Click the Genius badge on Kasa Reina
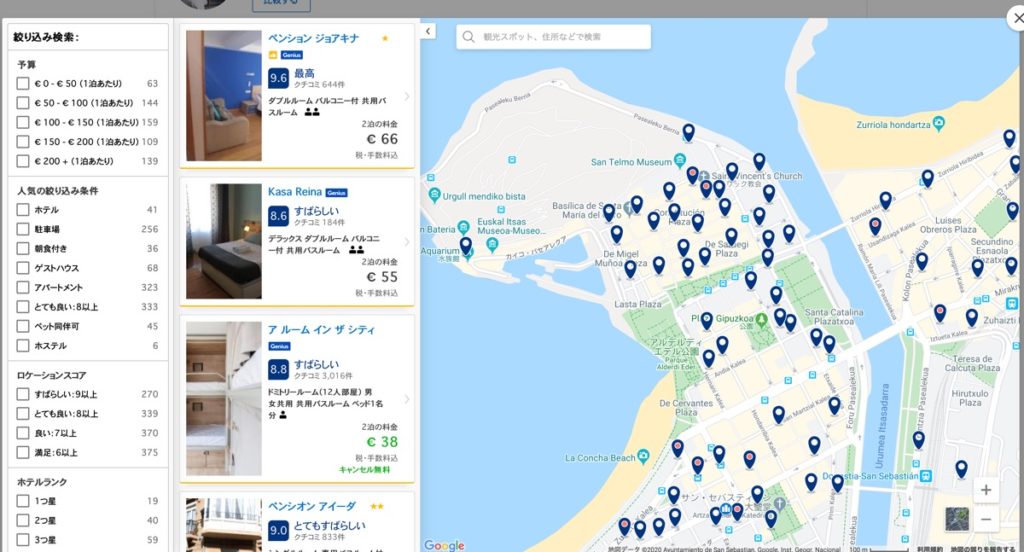1024x552 pixels. coord(336,193)
